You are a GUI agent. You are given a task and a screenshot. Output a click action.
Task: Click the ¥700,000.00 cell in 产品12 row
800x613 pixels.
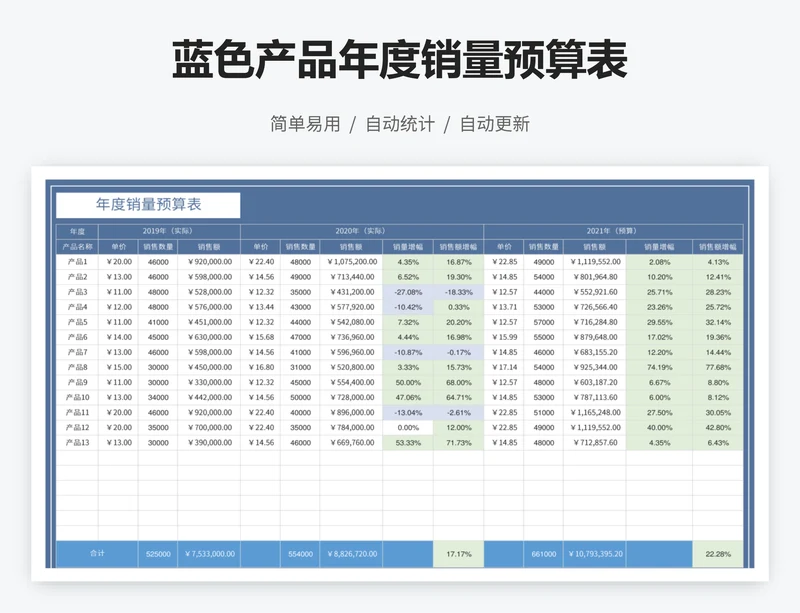tap(209, 427)
